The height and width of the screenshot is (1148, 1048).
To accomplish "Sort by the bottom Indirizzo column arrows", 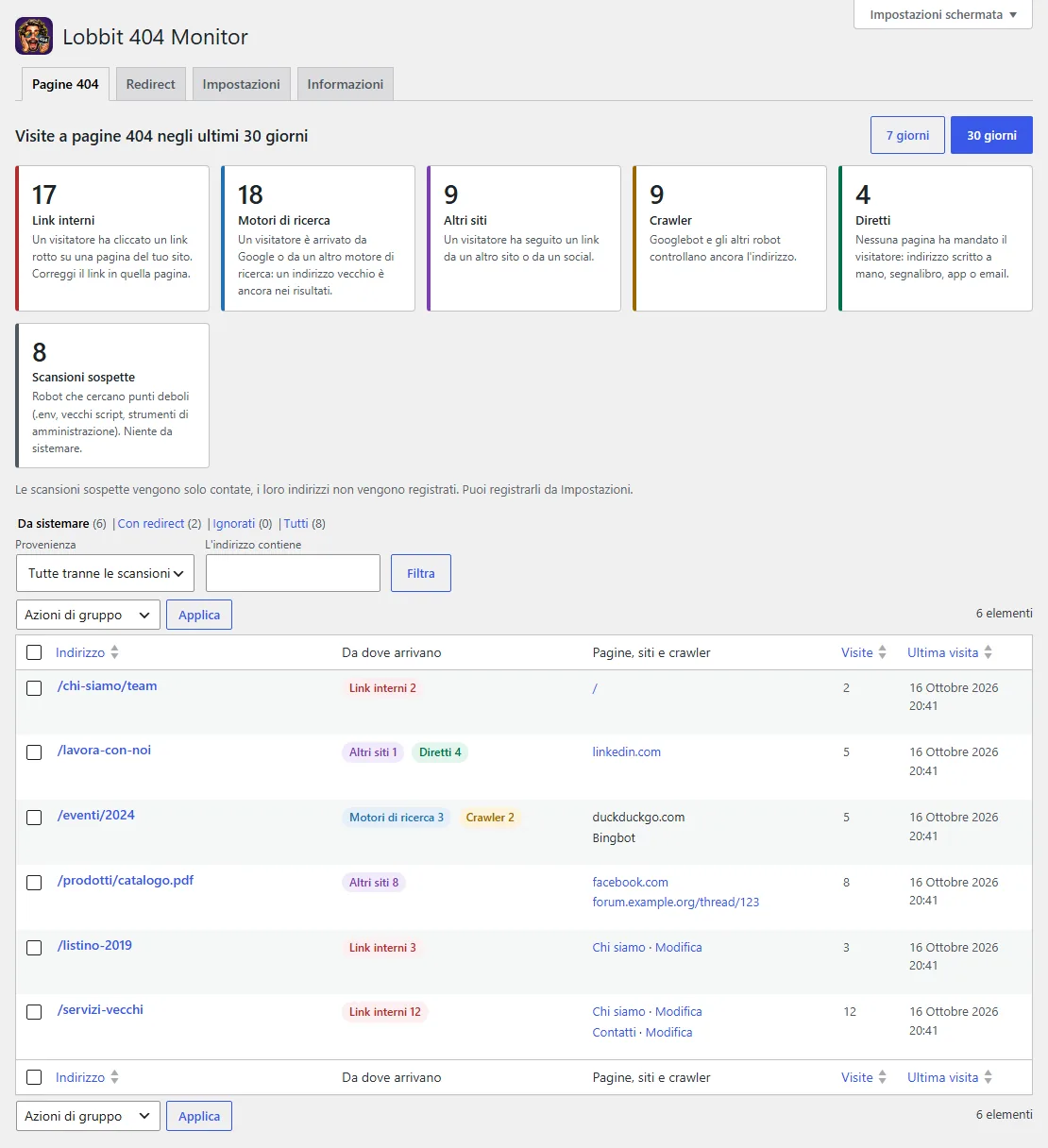I will (x=114, y=1077).
